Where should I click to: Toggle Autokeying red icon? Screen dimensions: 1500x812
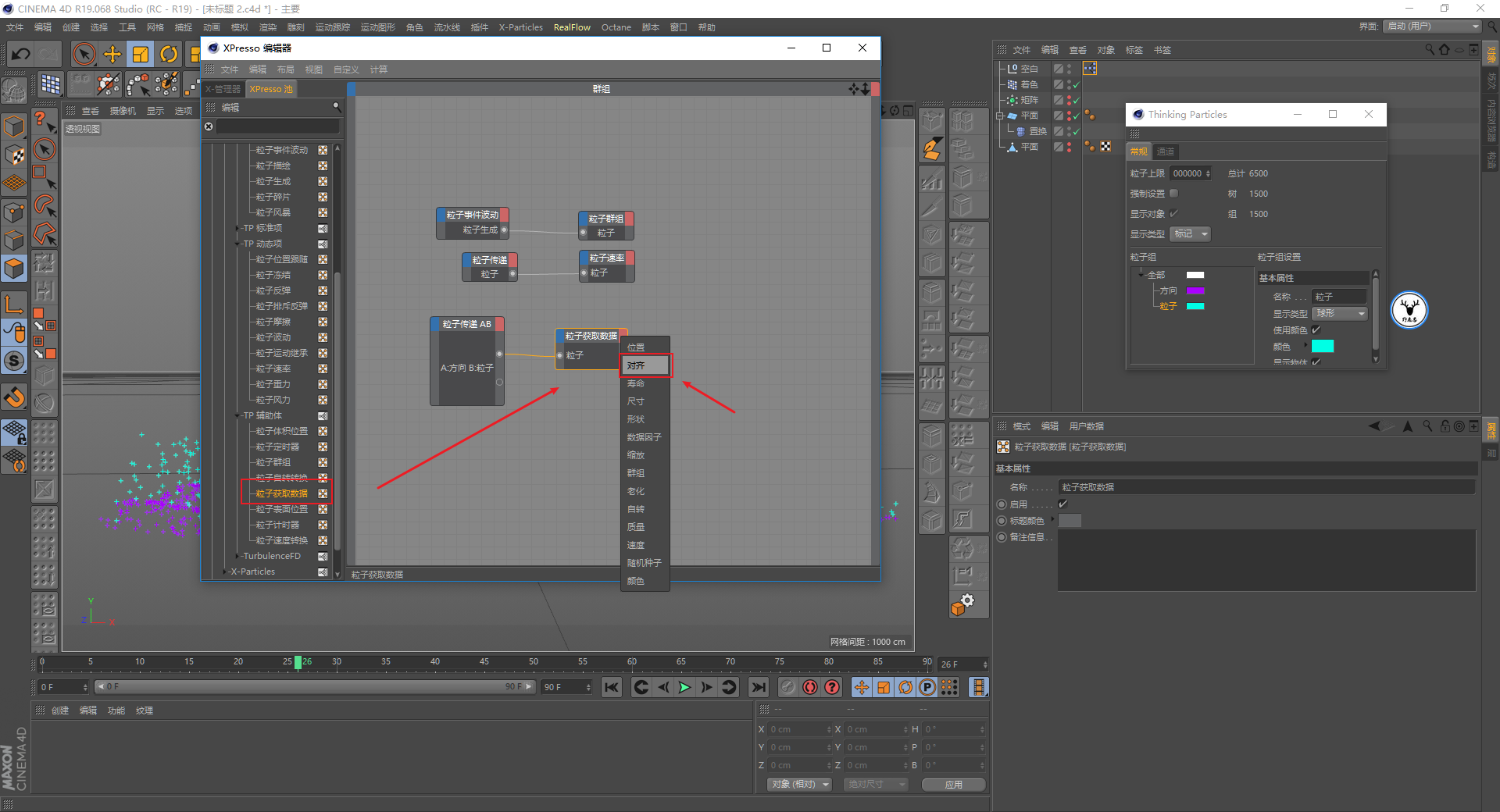click(x=810, y=687)
